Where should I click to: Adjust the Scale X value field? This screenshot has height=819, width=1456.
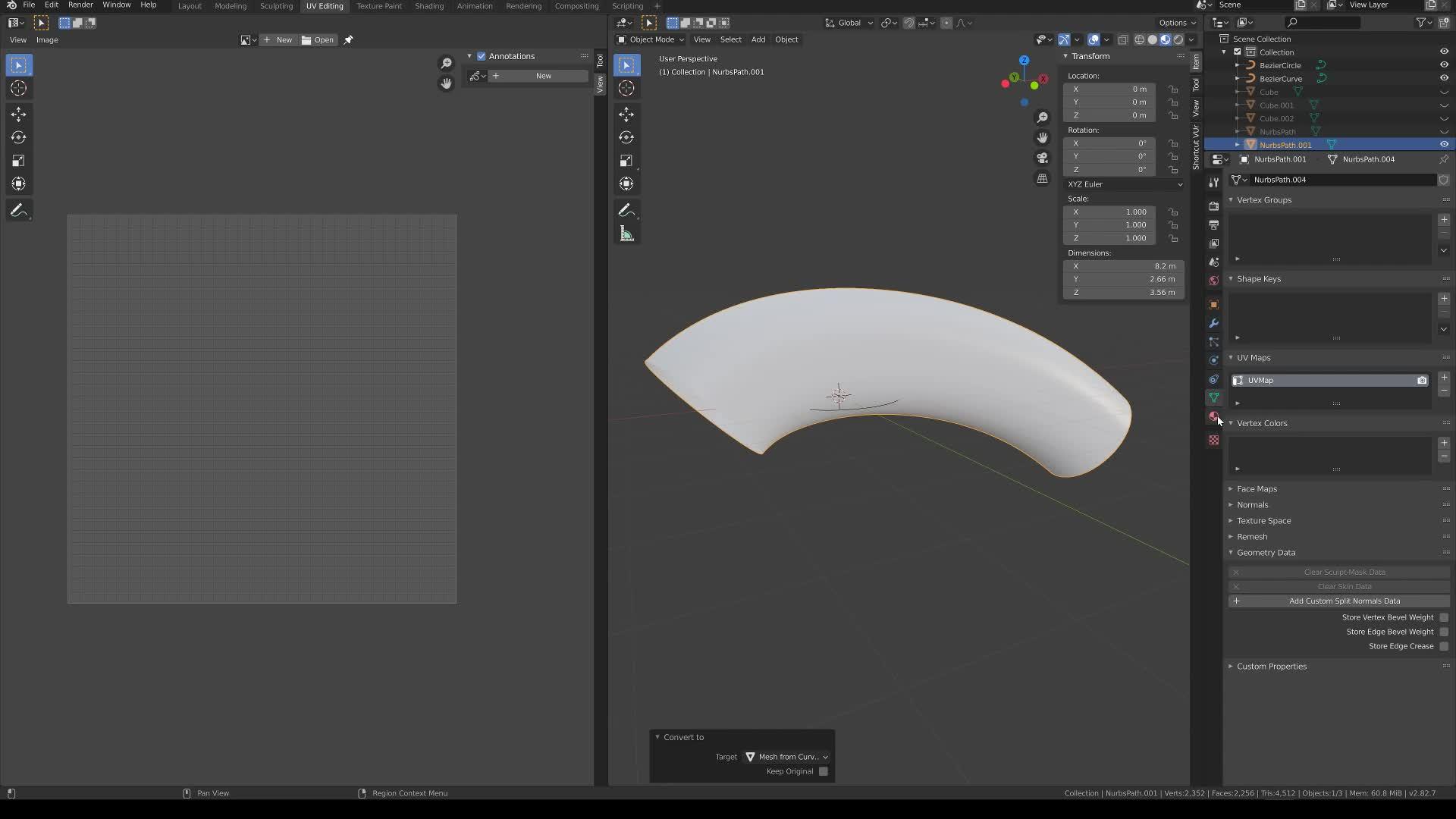pyautogui.click(x=1109, y=212)
